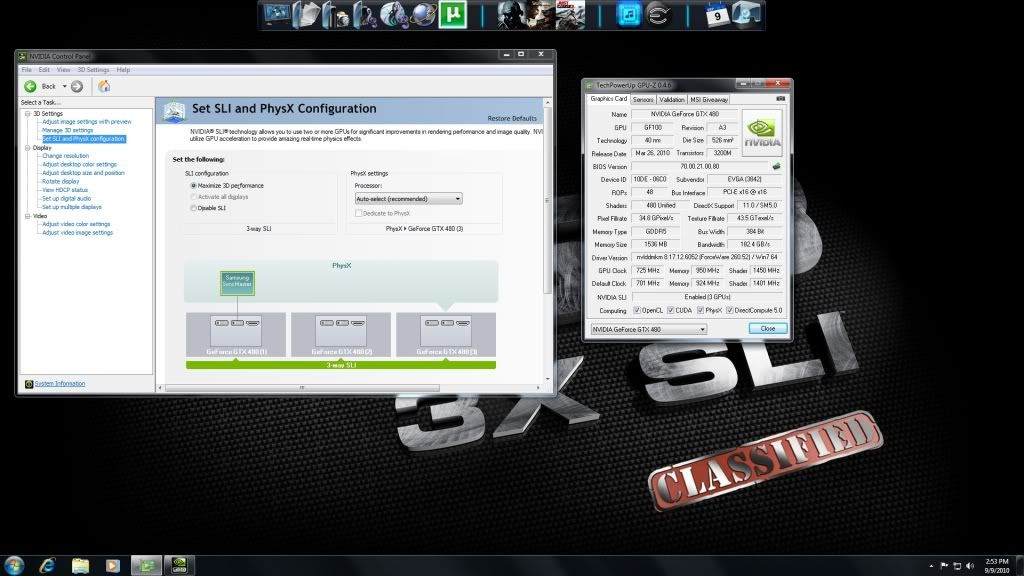Viewport: 1024px width, 576px height.
Task: Open the Help menu in NVIDIA Control Panel
Action: (x=123, y=70)
